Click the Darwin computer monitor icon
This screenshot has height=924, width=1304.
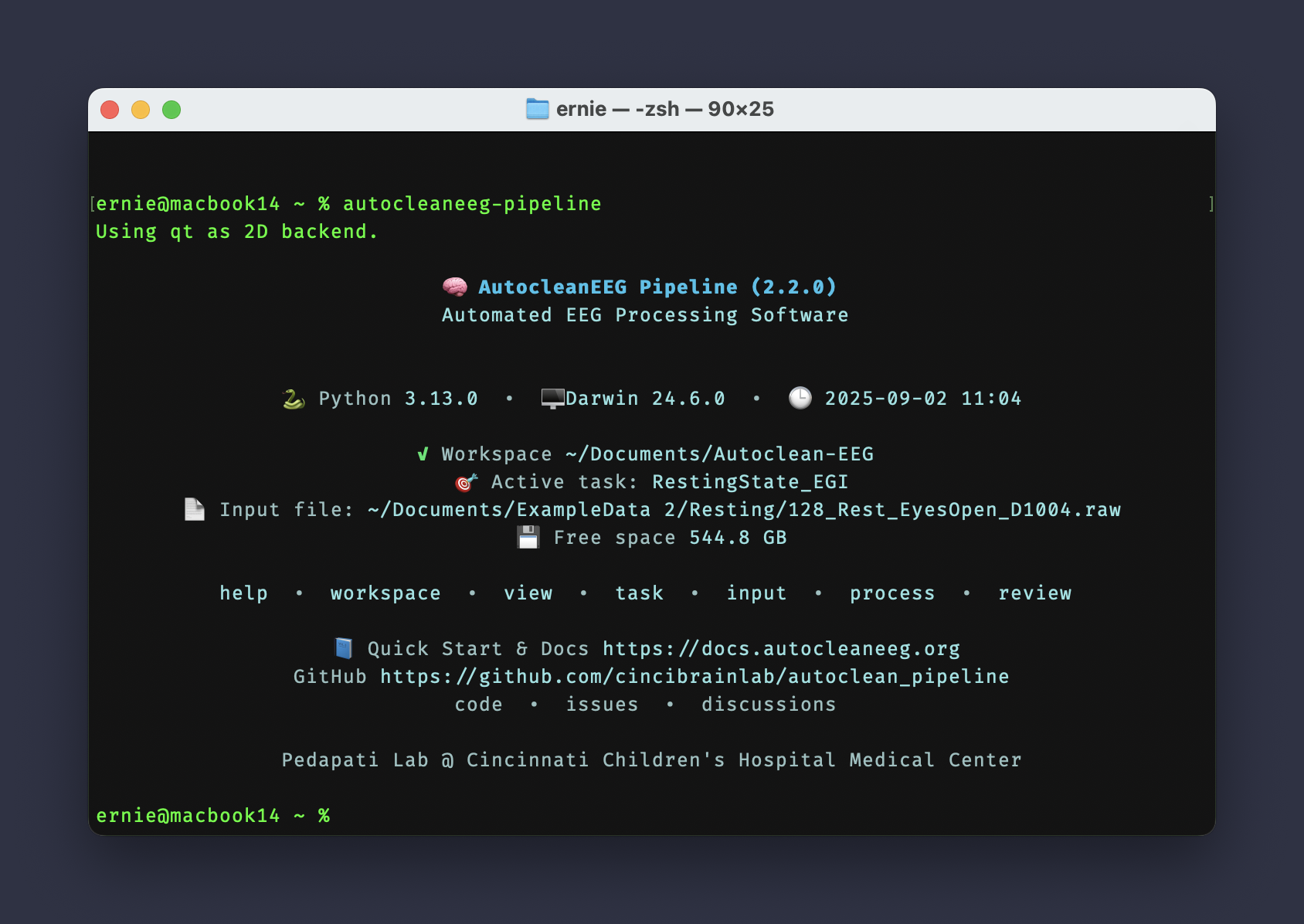click(553, 399)
